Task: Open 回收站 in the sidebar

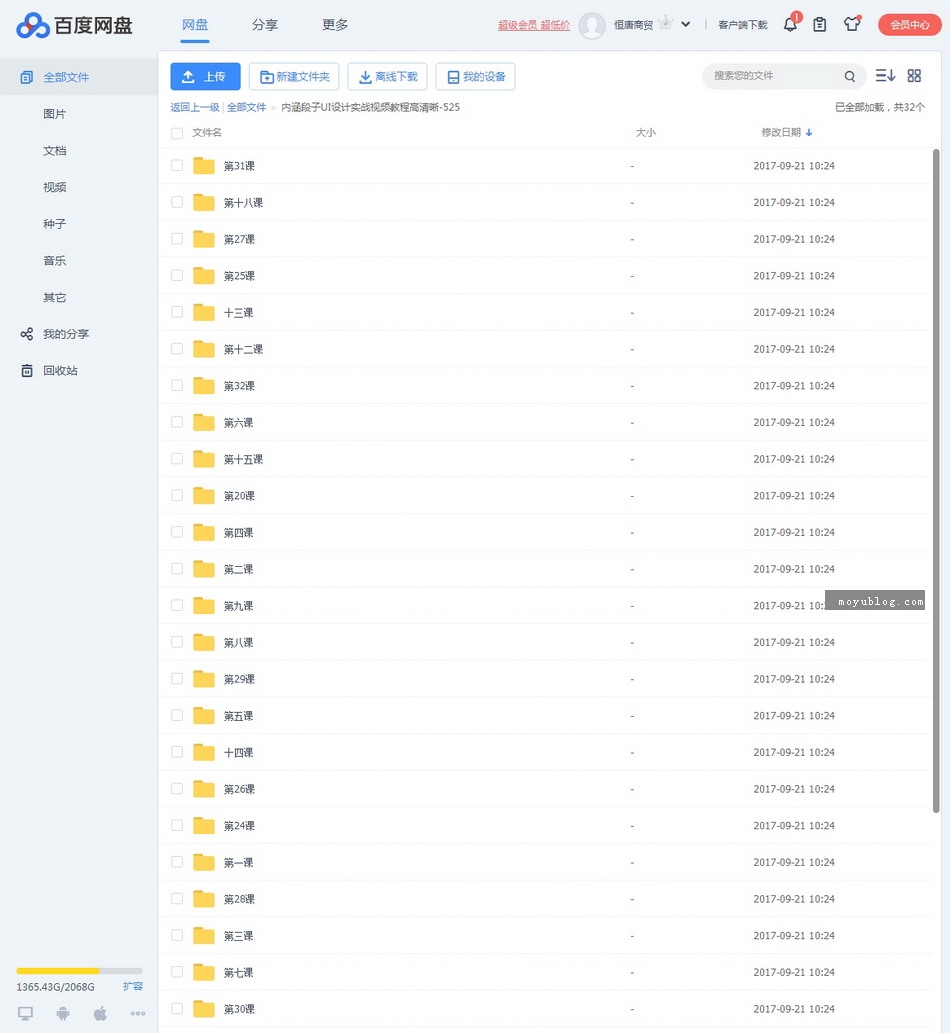Action: tap(60, 370)
